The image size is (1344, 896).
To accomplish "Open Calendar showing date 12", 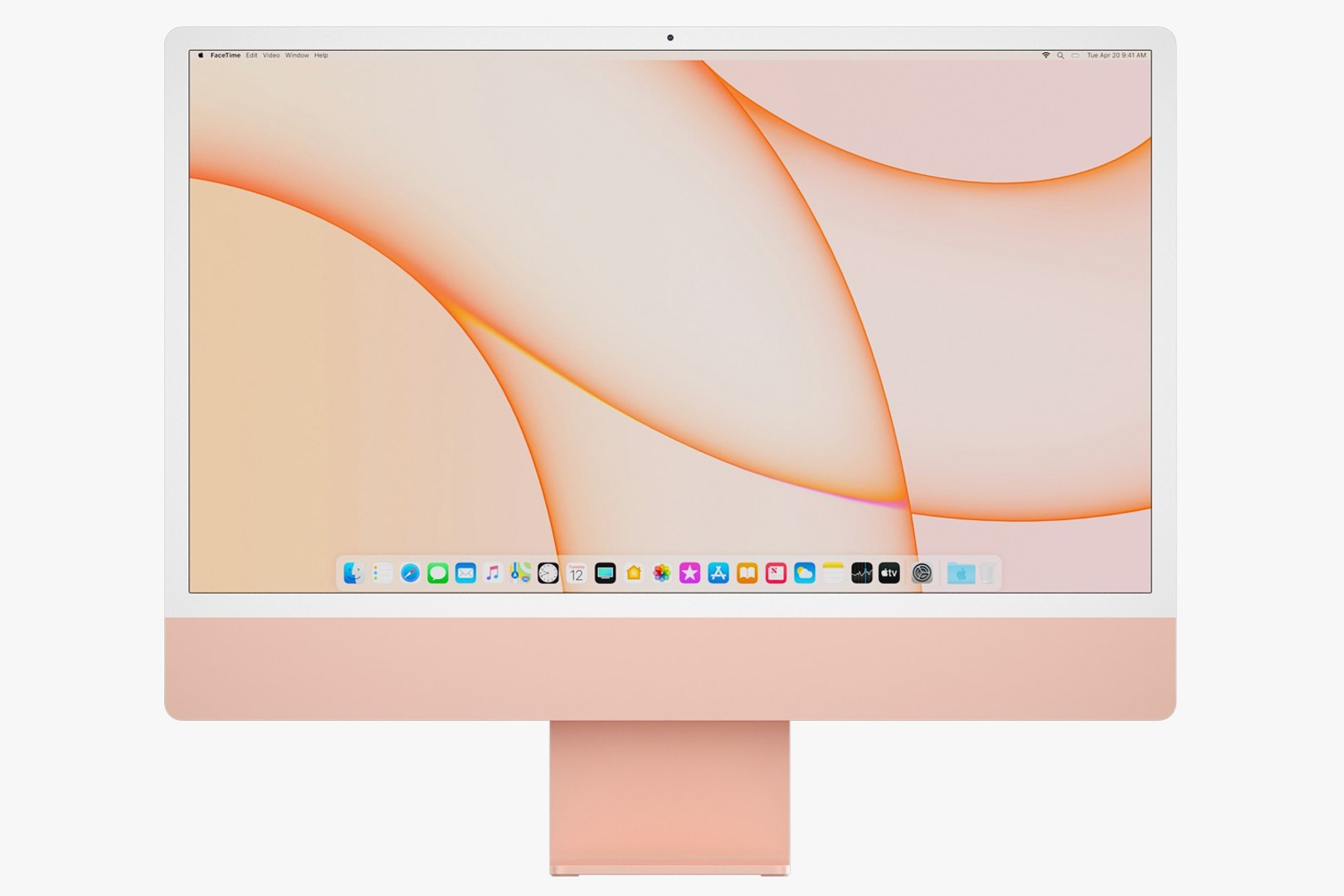I will [577, 573].
